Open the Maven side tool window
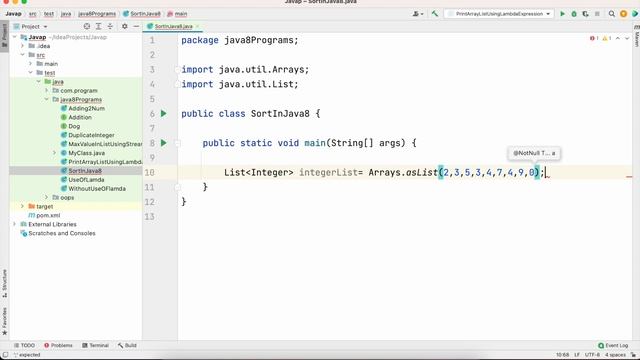The width and height of the screenshot is (640, 360). pyautogui.click(x=636, y=37)
